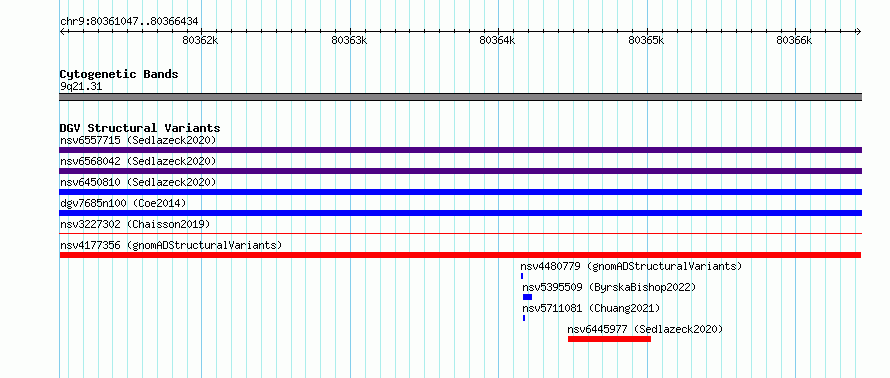Click the gray 9q21.31 cytogenetic band bar
Screen dimensions: 890x378
460,97
